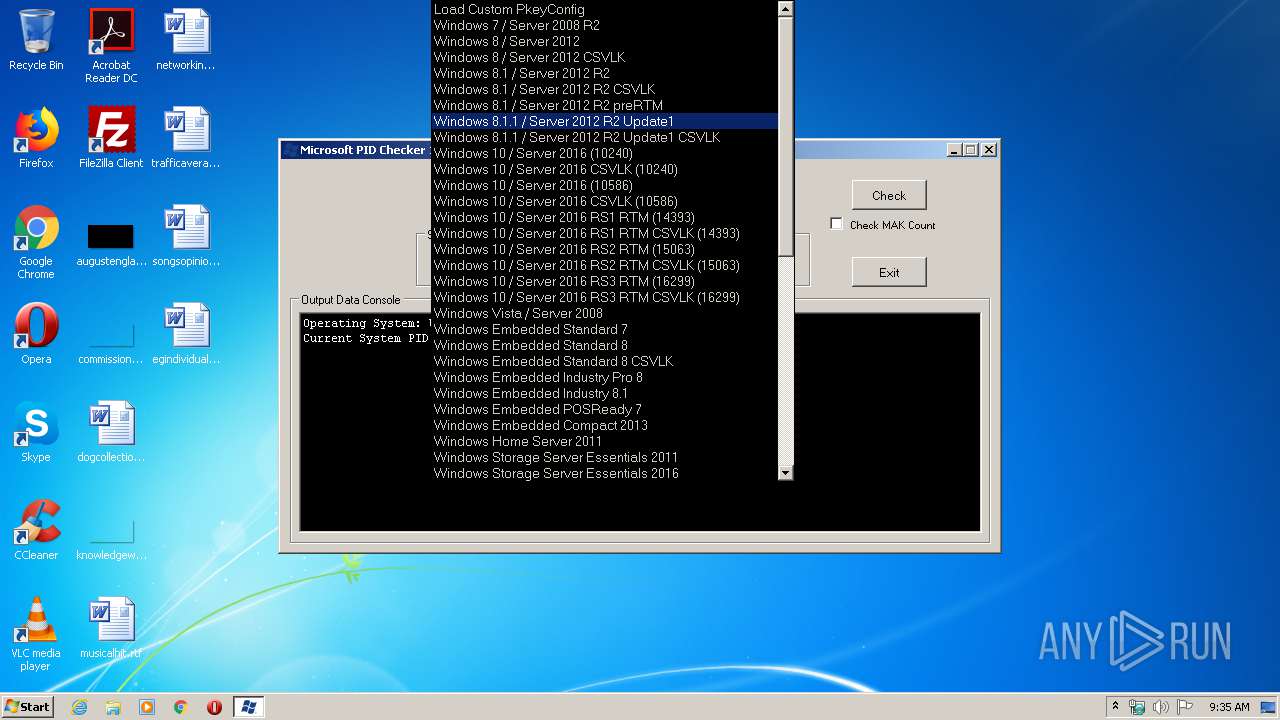The height and width of the screenshot is (720, 1280).
Task: Select Windows Embedded Industry 8.1
Action: coord(604,393)
